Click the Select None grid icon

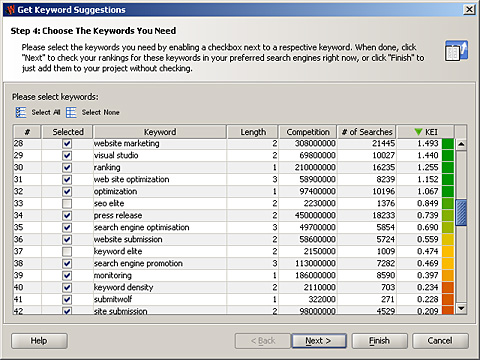click(71, 112)
